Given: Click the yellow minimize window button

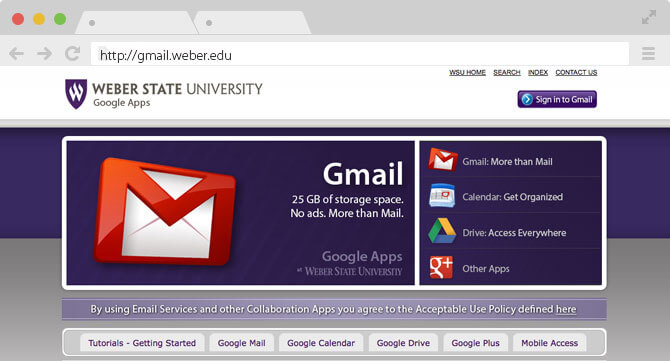Looking at the screenshot, I should pos(39,19).
